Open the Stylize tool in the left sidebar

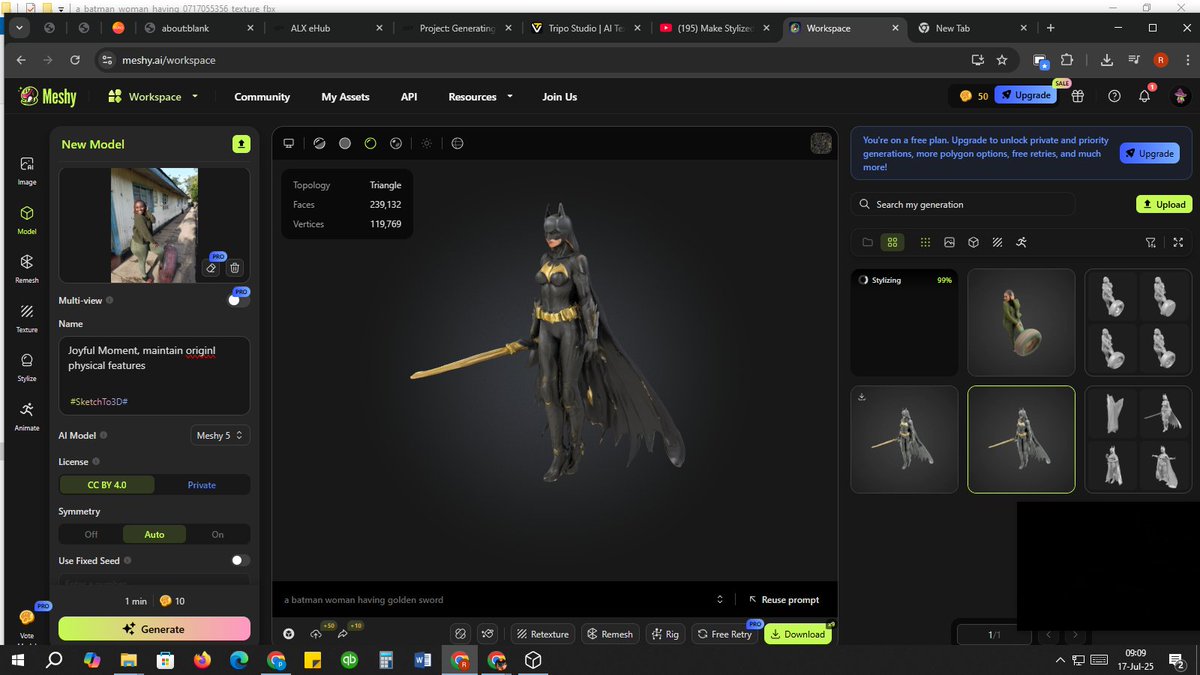click(27, 366)
